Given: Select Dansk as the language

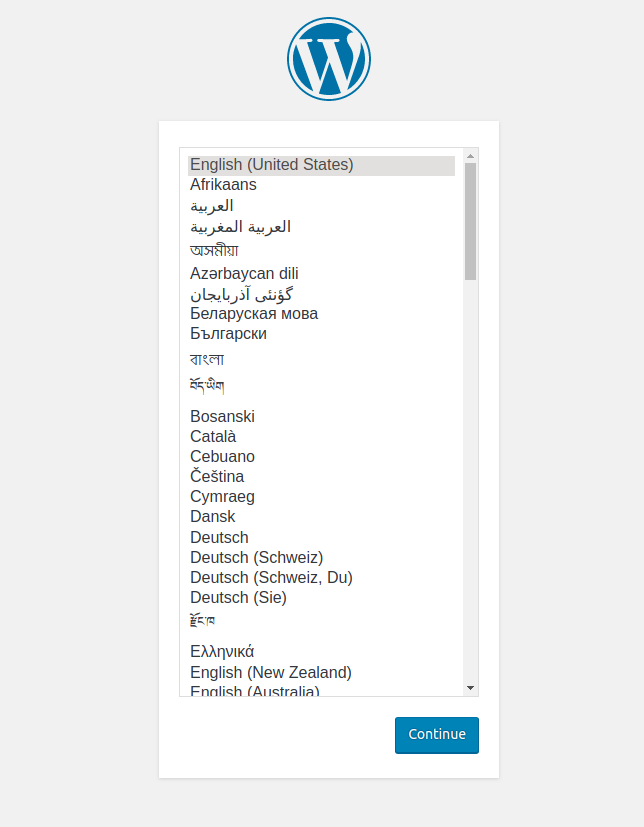Looking at the screenshot, I should [212, 516].
